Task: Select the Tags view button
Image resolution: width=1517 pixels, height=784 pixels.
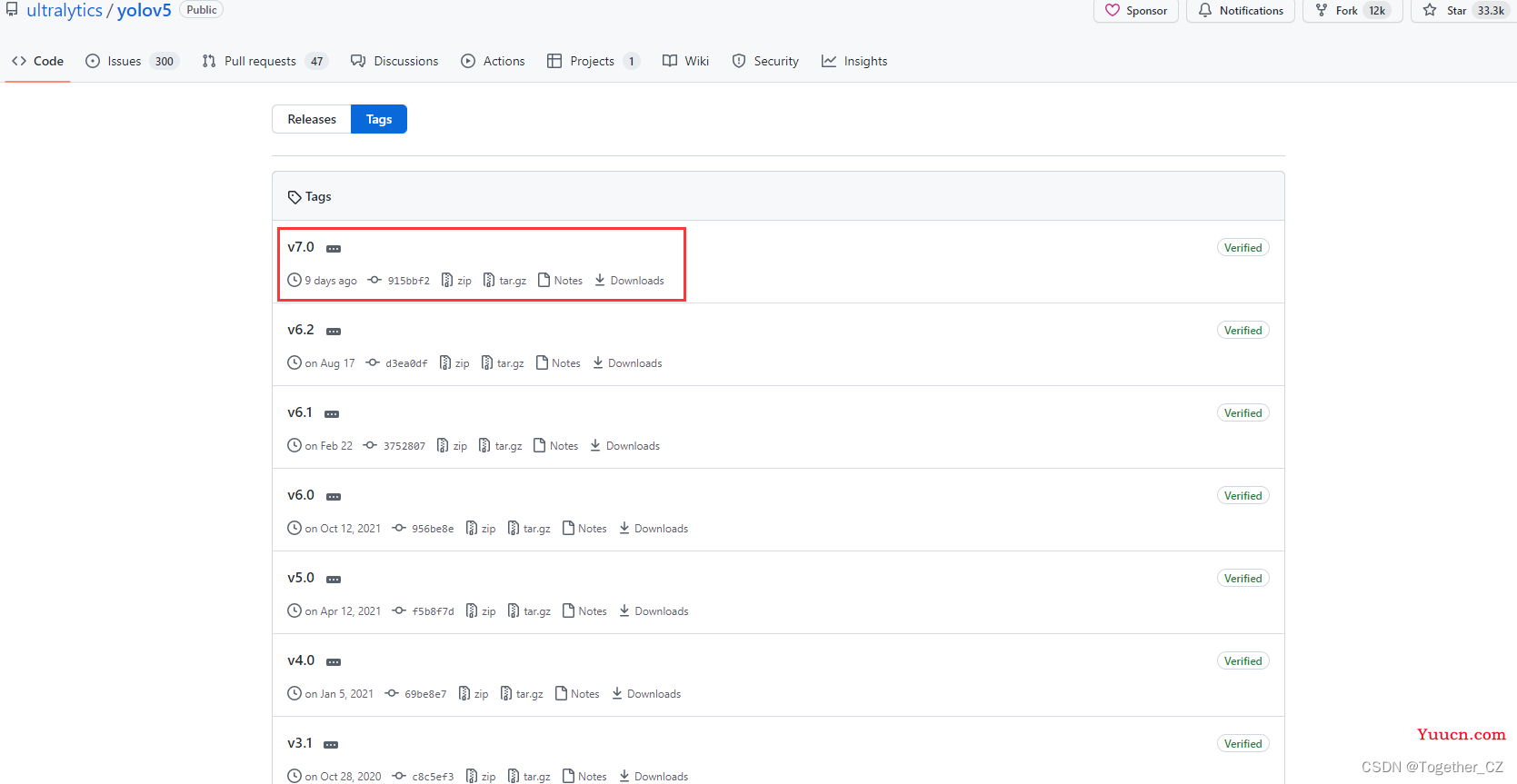Action: click(379, 119)
